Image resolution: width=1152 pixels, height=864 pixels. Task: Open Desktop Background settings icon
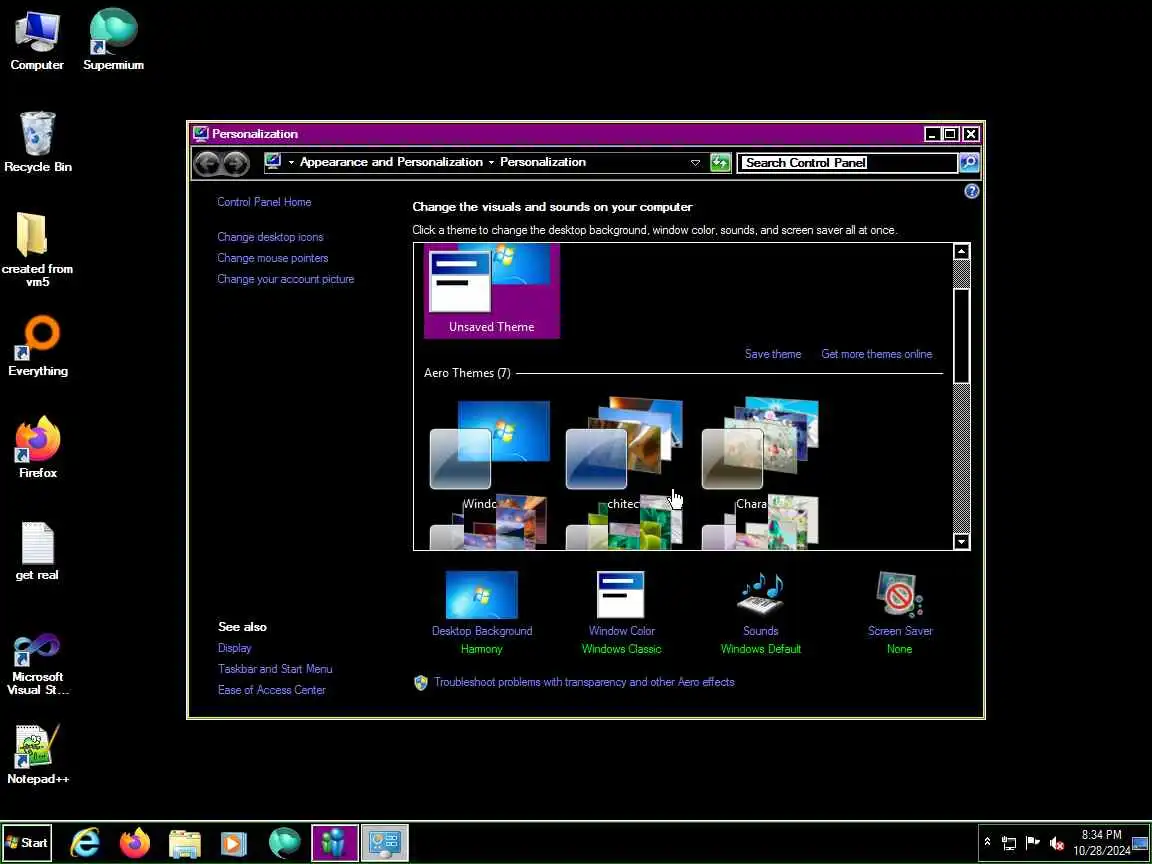481,595
